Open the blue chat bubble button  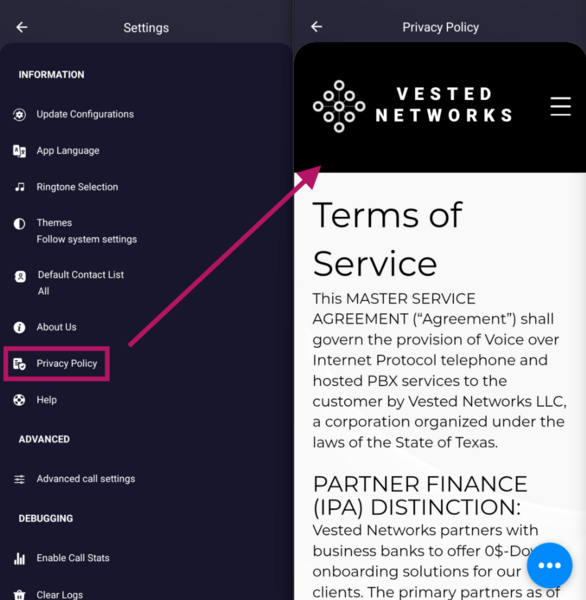[549, 565]
